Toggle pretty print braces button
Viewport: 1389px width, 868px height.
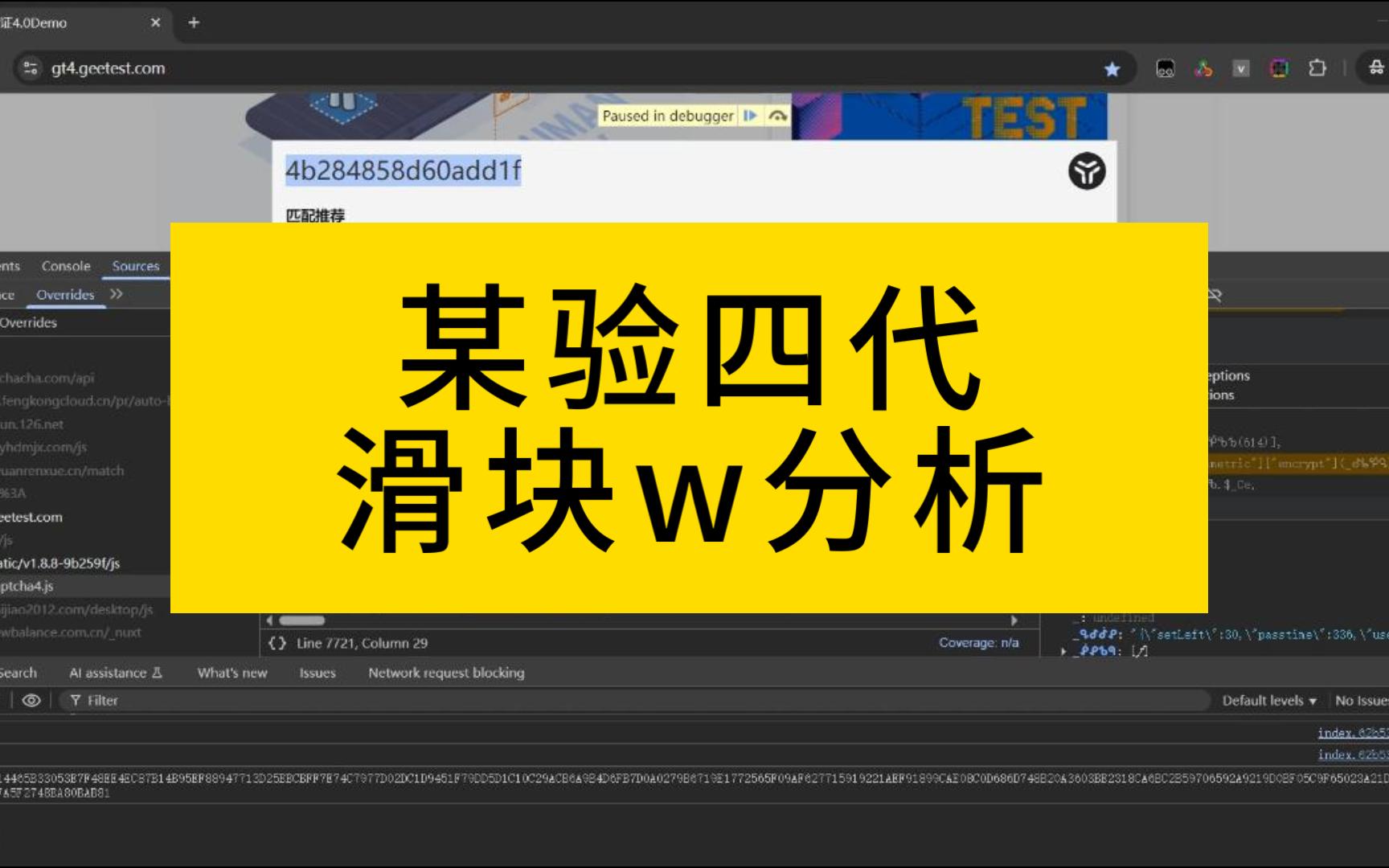(277, 643)
